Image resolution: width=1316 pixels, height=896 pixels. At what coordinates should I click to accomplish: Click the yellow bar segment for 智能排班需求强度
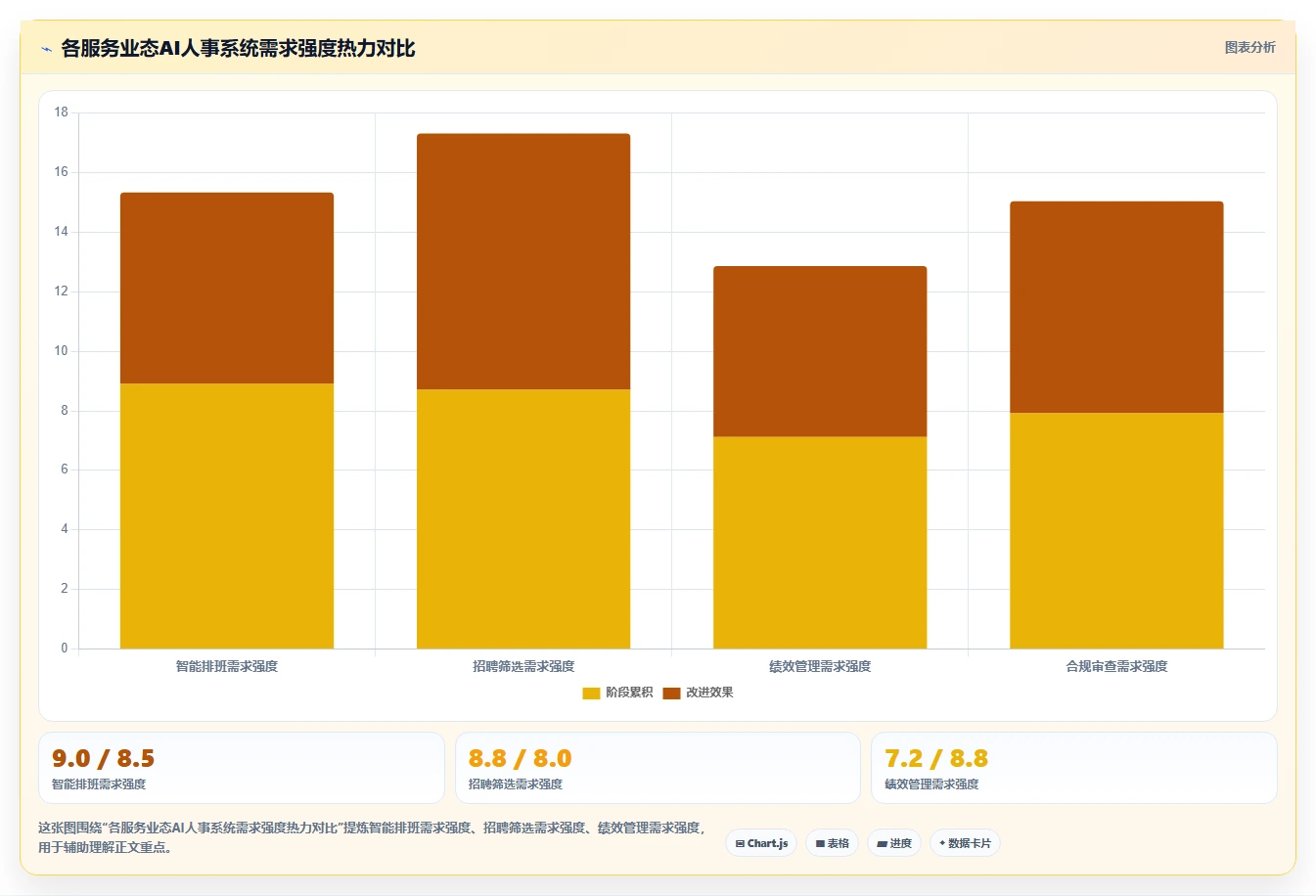coord(227,515)
